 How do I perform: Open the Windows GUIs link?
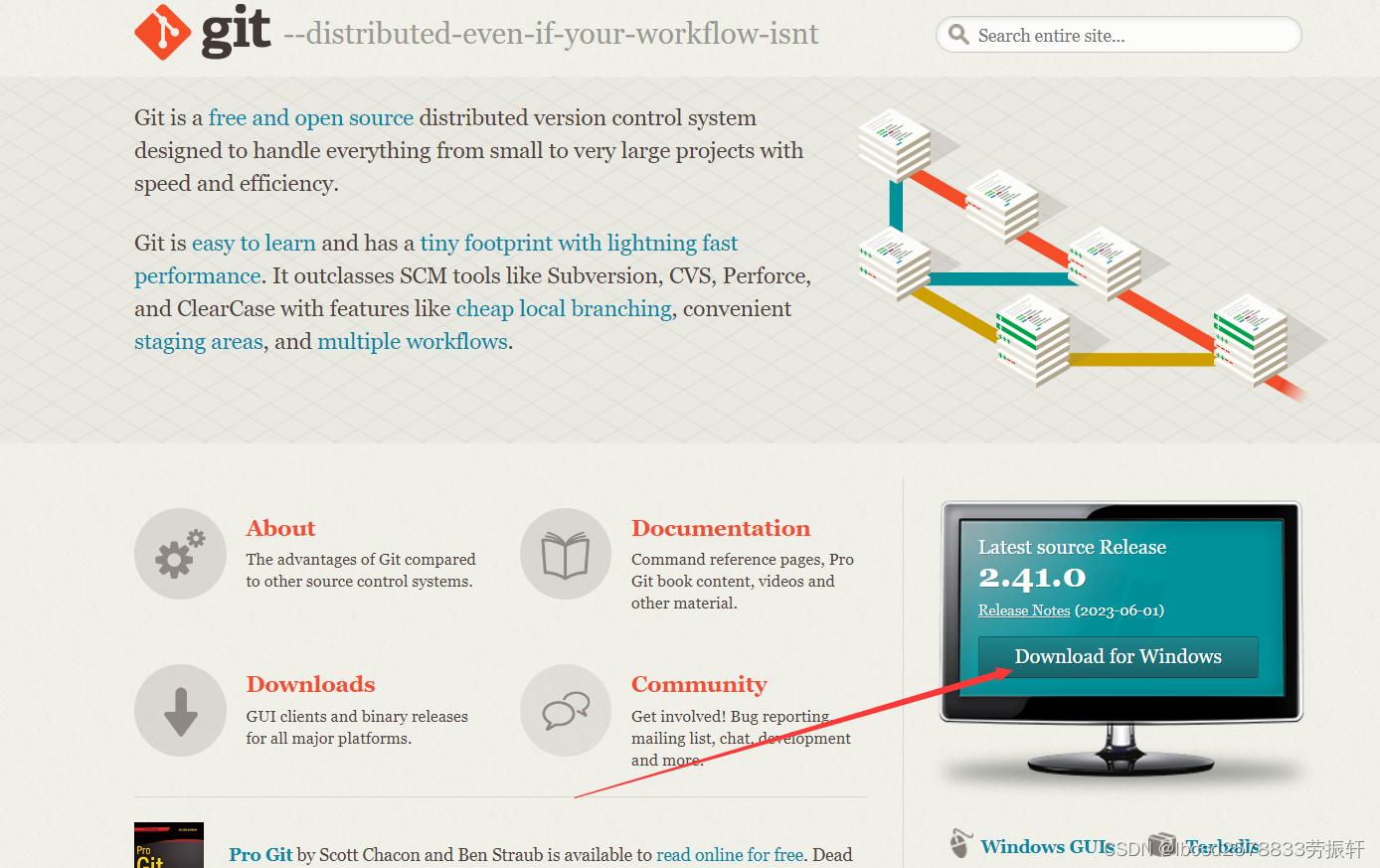click(x=1047, y=846)
